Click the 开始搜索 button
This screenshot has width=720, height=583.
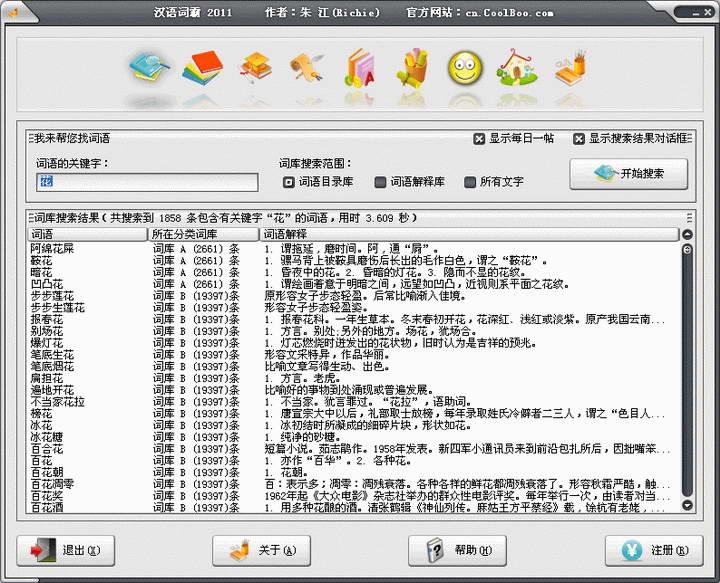(x=629, y=174)
